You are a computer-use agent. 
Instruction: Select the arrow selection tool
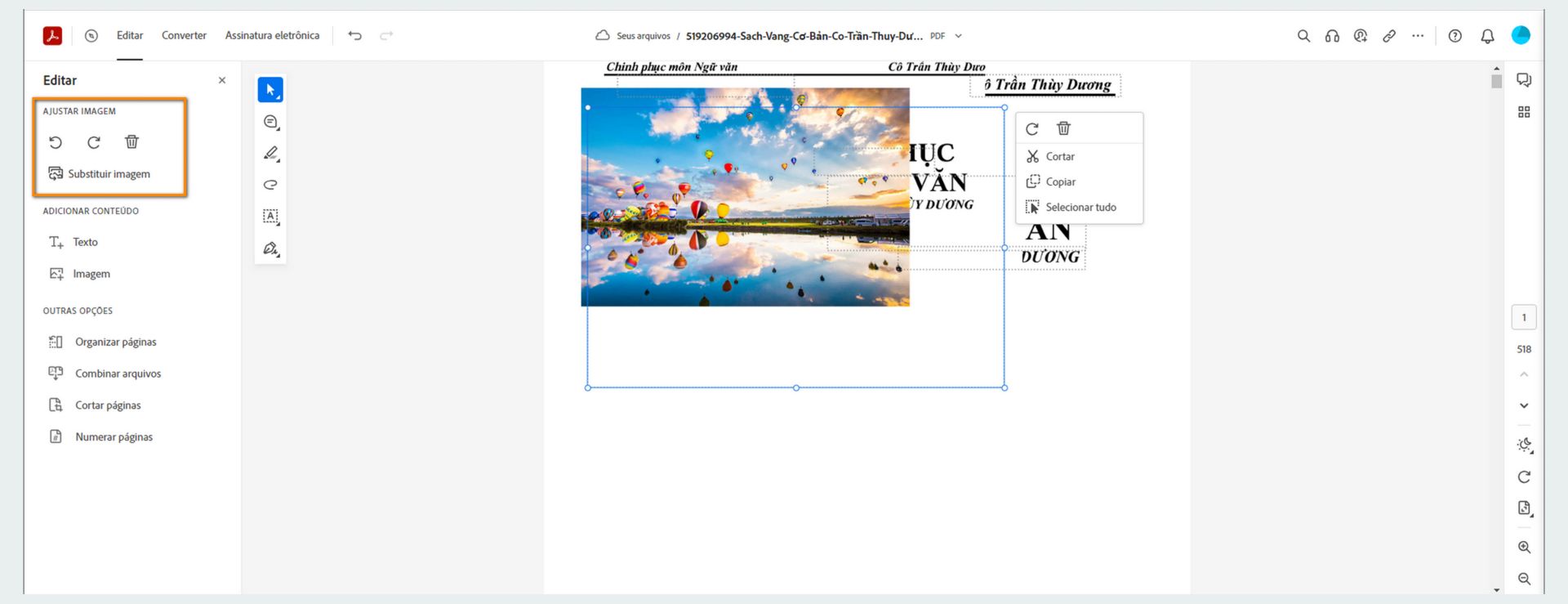coord(270,90)
